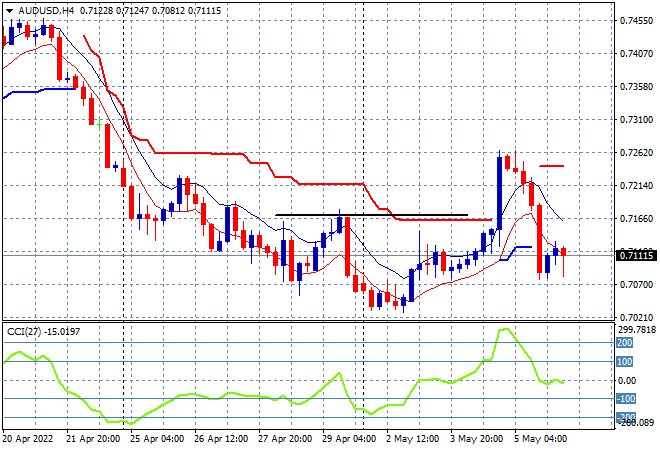The image size is (660, 450).
Task: Click the 0.74070 price axis label
Action: pyautogui.click(x=636, y=53)
